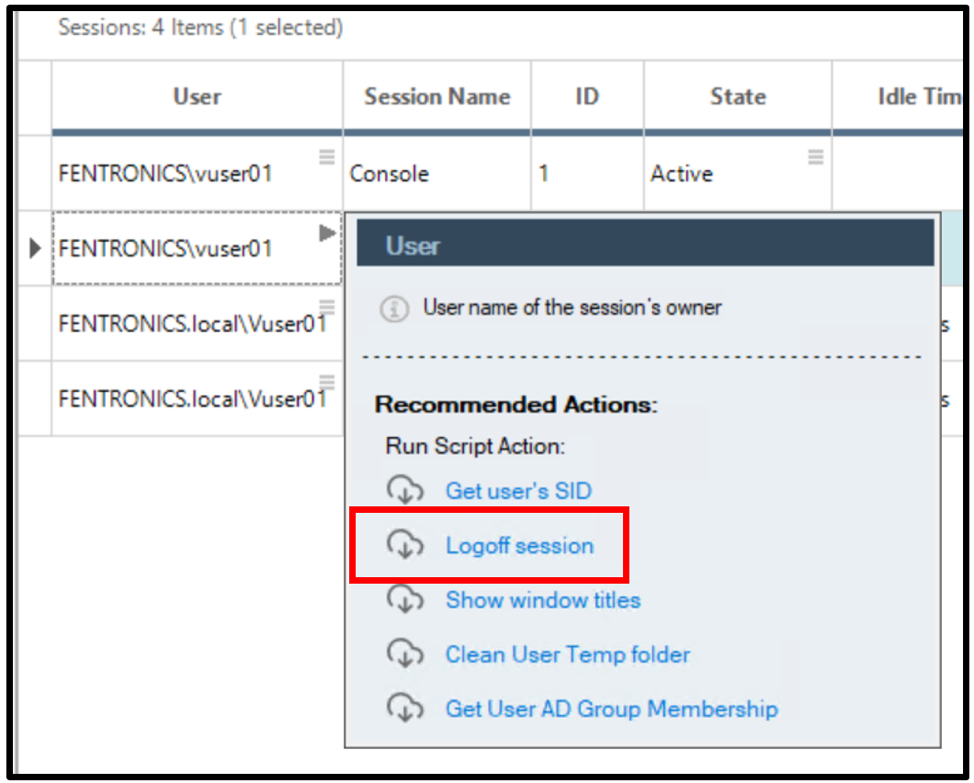Choose Show window titles action

[543, 600]
